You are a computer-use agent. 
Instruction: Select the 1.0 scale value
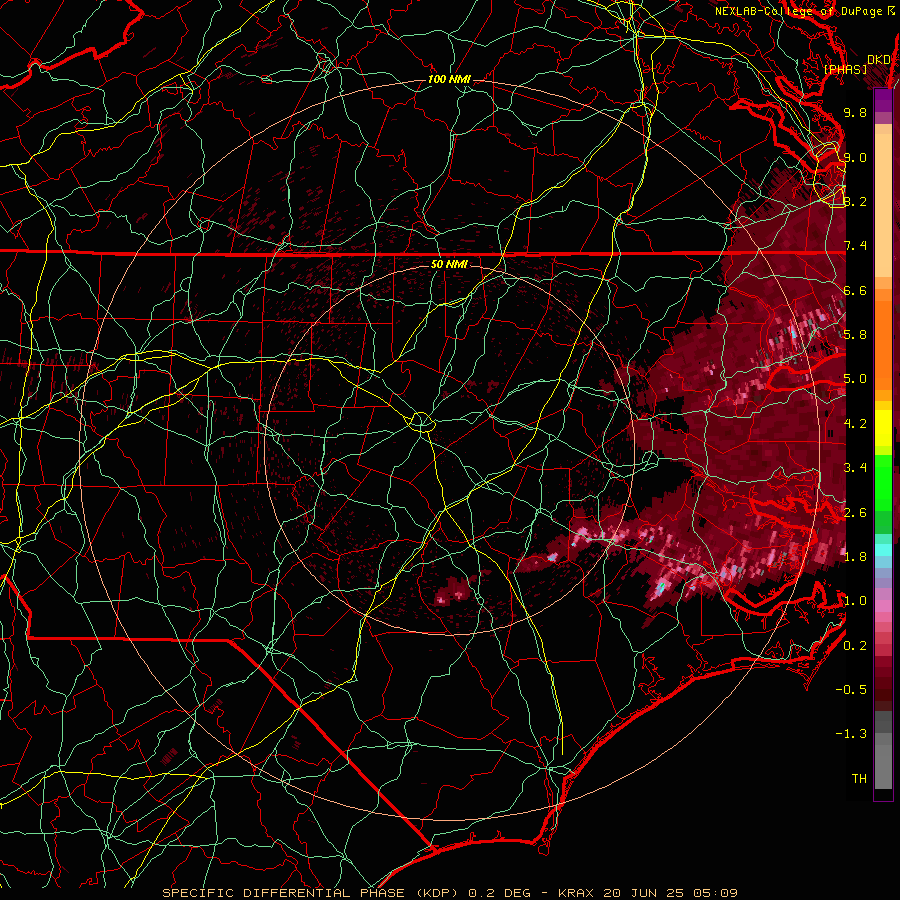pos(855,601)
